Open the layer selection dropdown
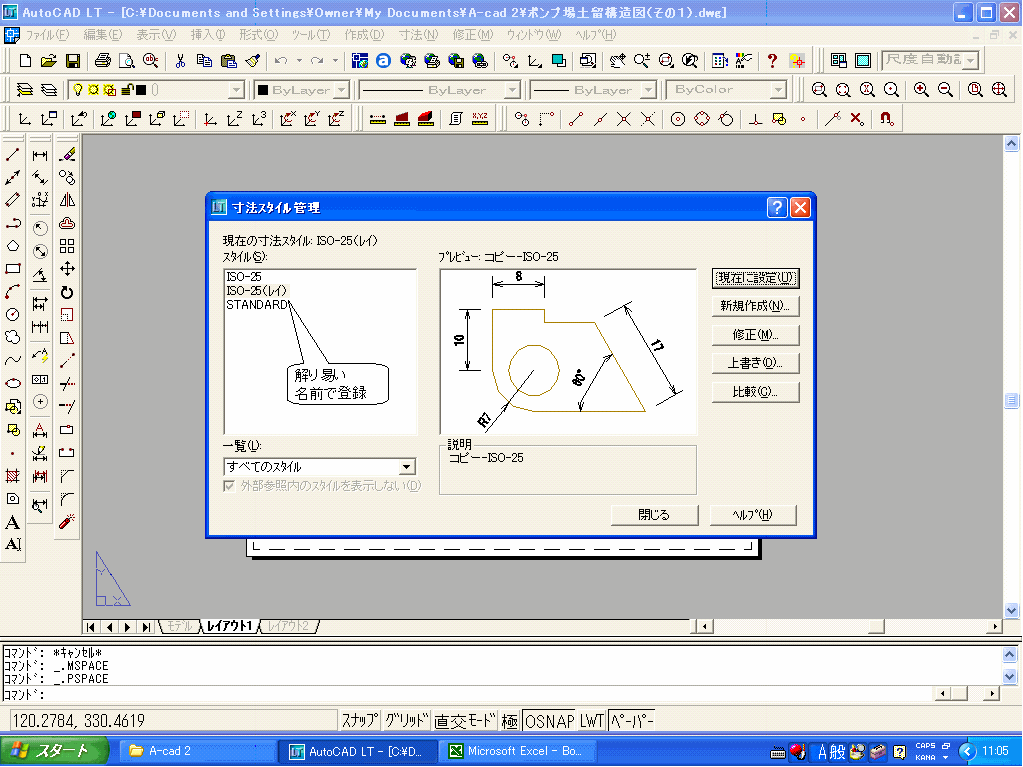 click(237, 90)
